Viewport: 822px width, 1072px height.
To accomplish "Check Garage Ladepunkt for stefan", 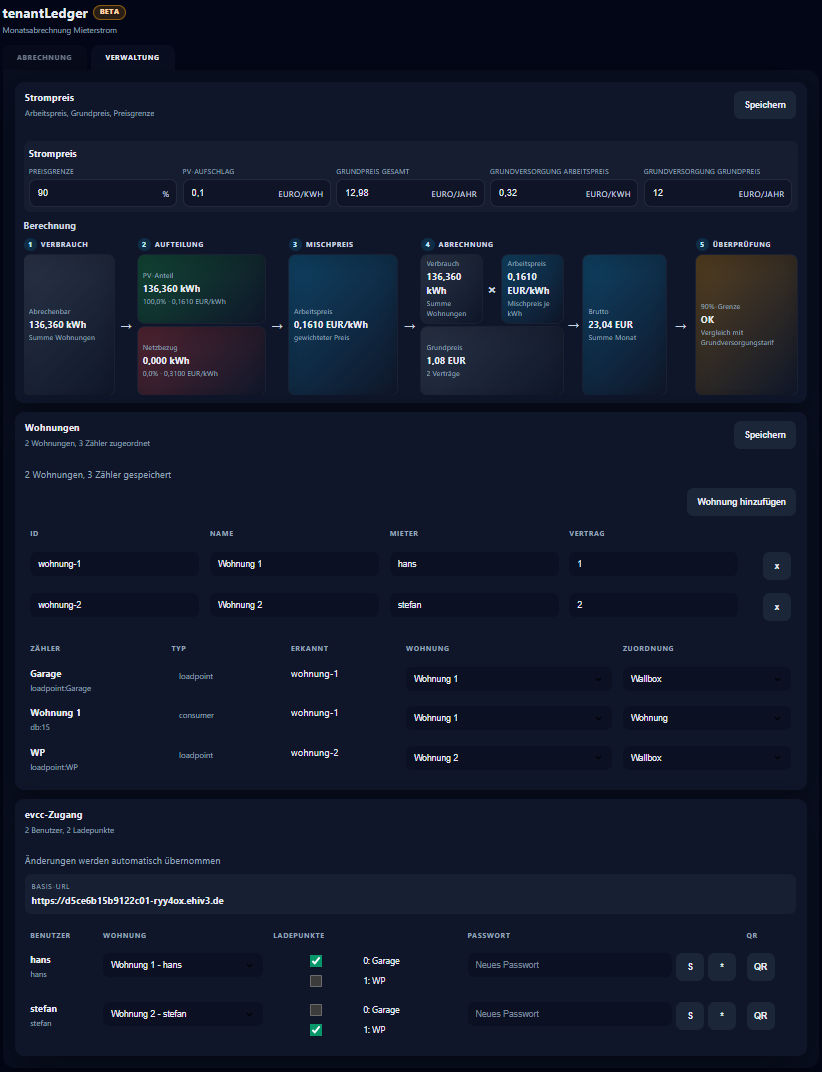I will click(316, 1010).
